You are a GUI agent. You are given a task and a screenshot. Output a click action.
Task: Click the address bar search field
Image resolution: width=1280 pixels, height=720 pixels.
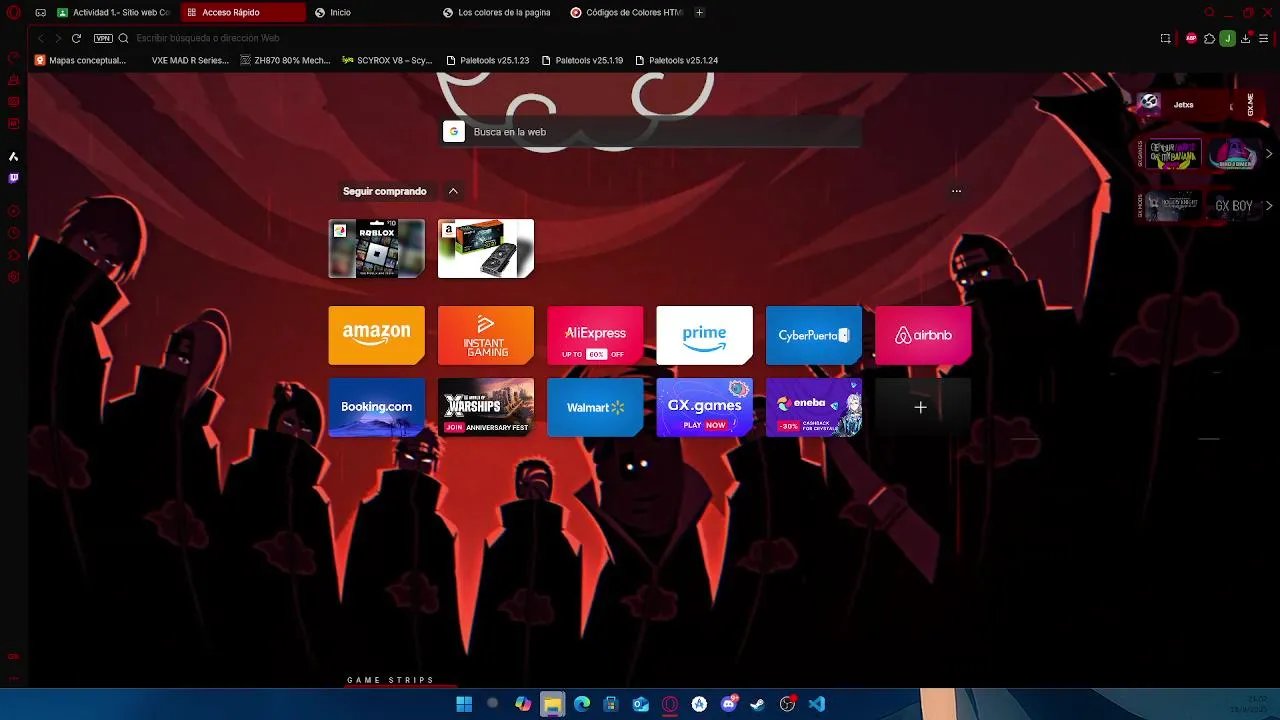640,38
